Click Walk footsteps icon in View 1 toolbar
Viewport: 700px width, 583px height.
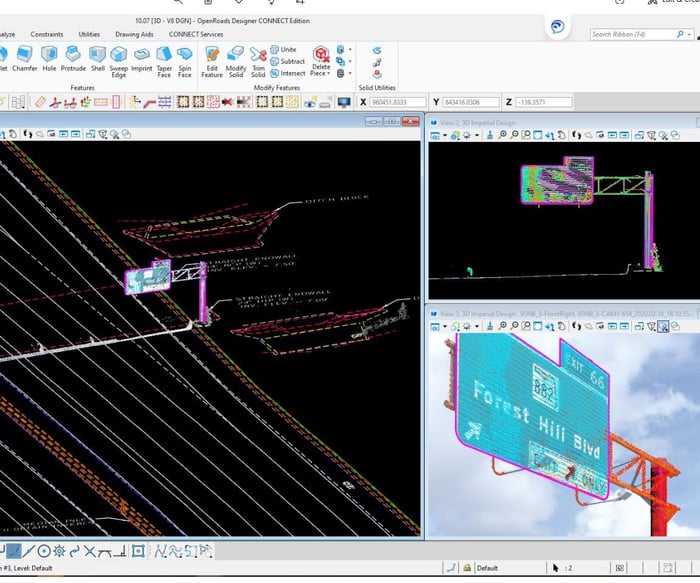point(28,134)
